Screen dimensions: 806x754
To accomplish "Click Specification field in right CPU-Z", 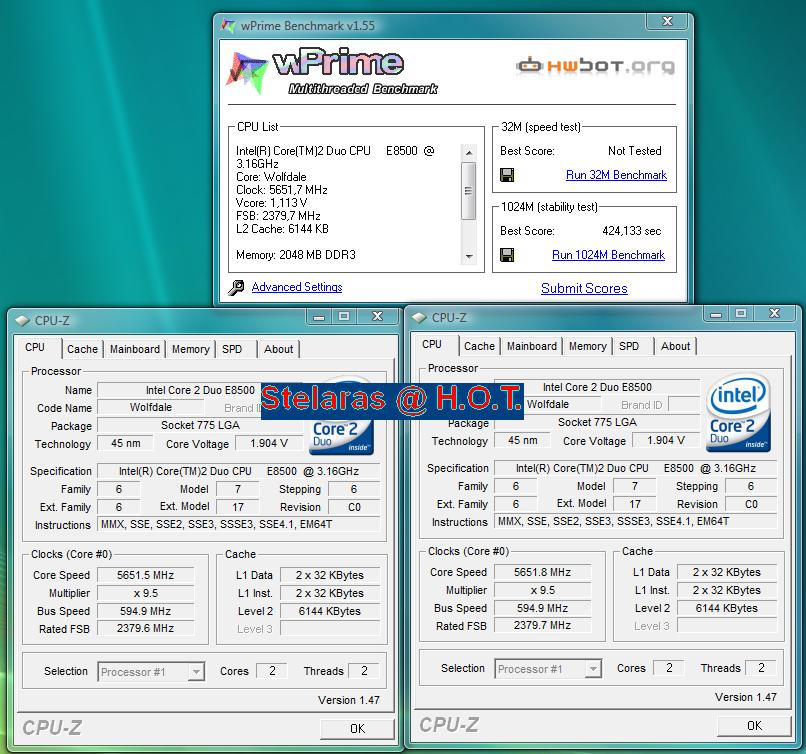I will coord(636,468).
